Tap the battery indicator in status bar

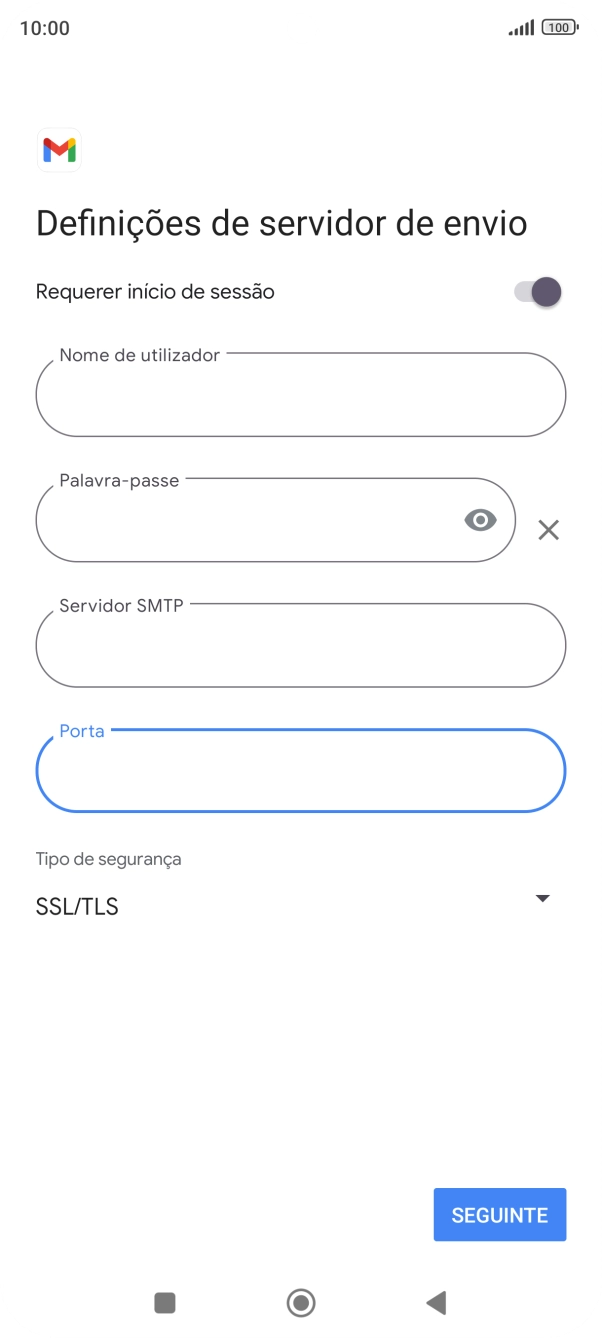click(x=559, y=28)
